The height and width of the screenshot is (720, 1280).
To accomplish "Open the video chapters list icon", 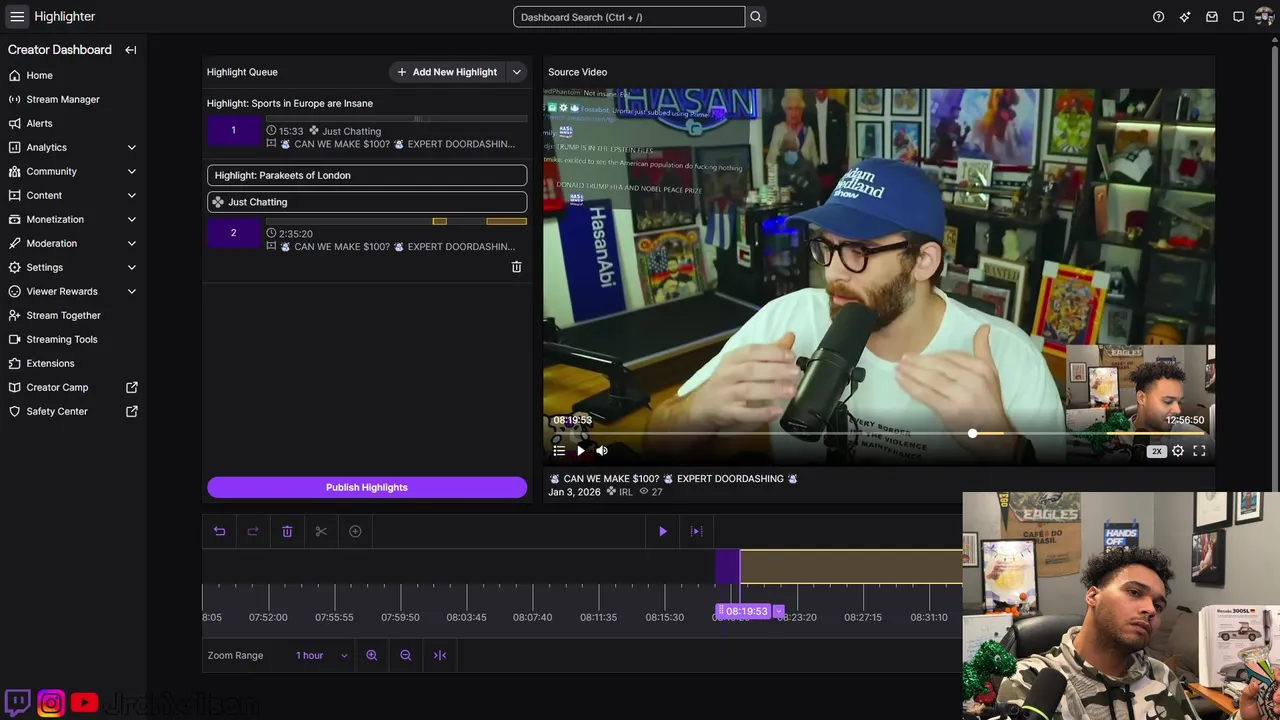I will pos(559,451).
